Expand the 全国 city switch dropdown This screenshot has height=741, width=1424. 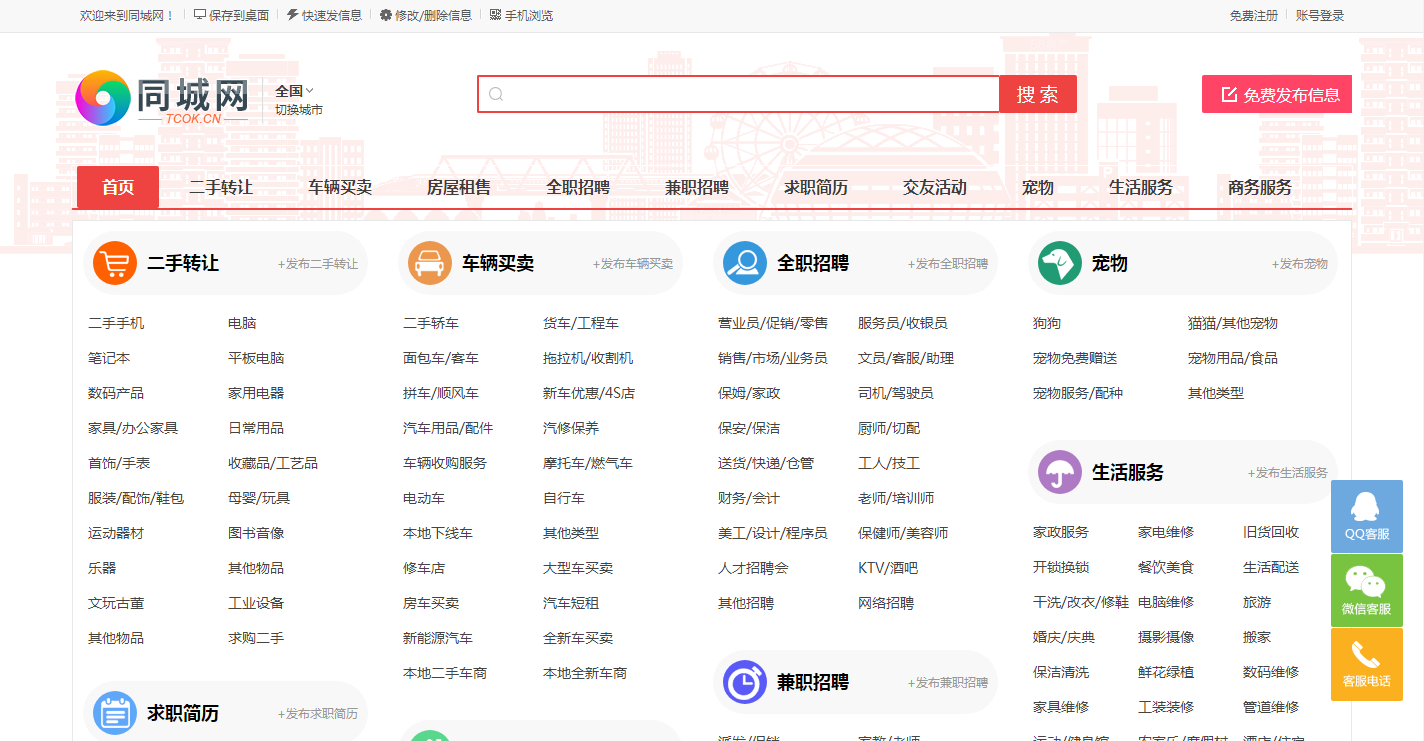pyautogui.click(x=294, y=91)
